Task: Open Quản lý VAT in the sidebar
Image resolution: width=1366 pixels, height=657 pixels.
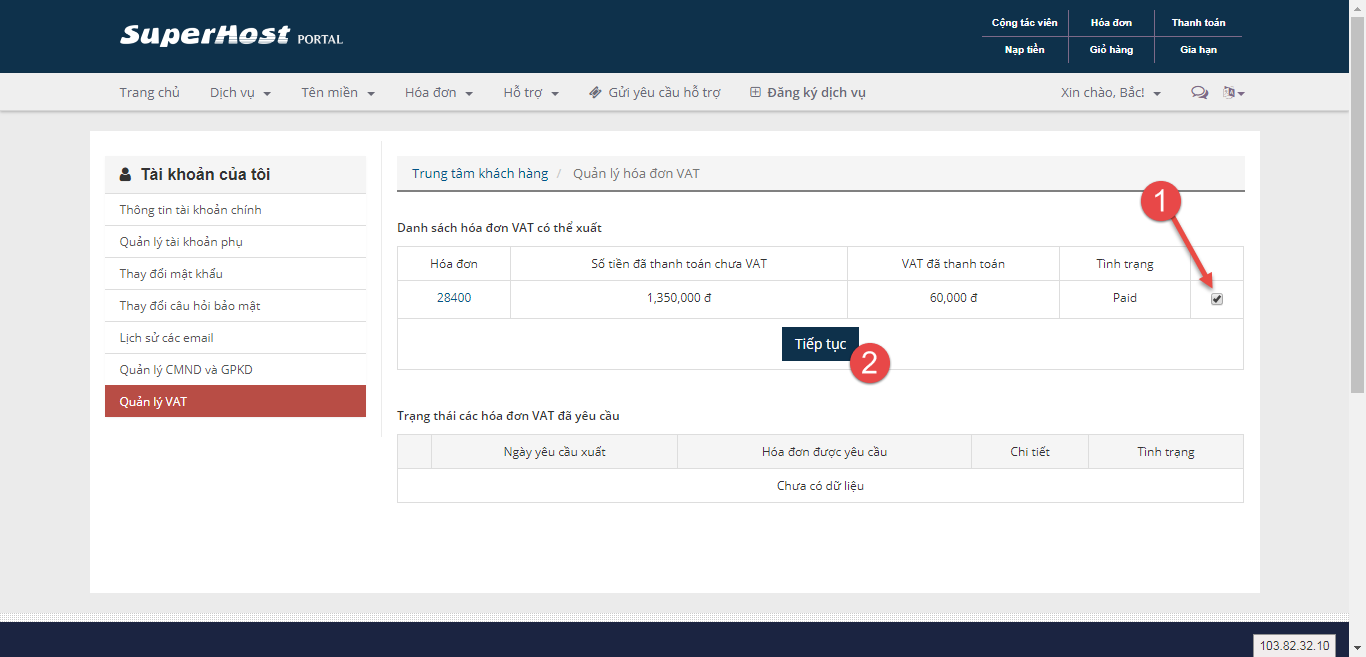Action: click(x=235, y=402)
